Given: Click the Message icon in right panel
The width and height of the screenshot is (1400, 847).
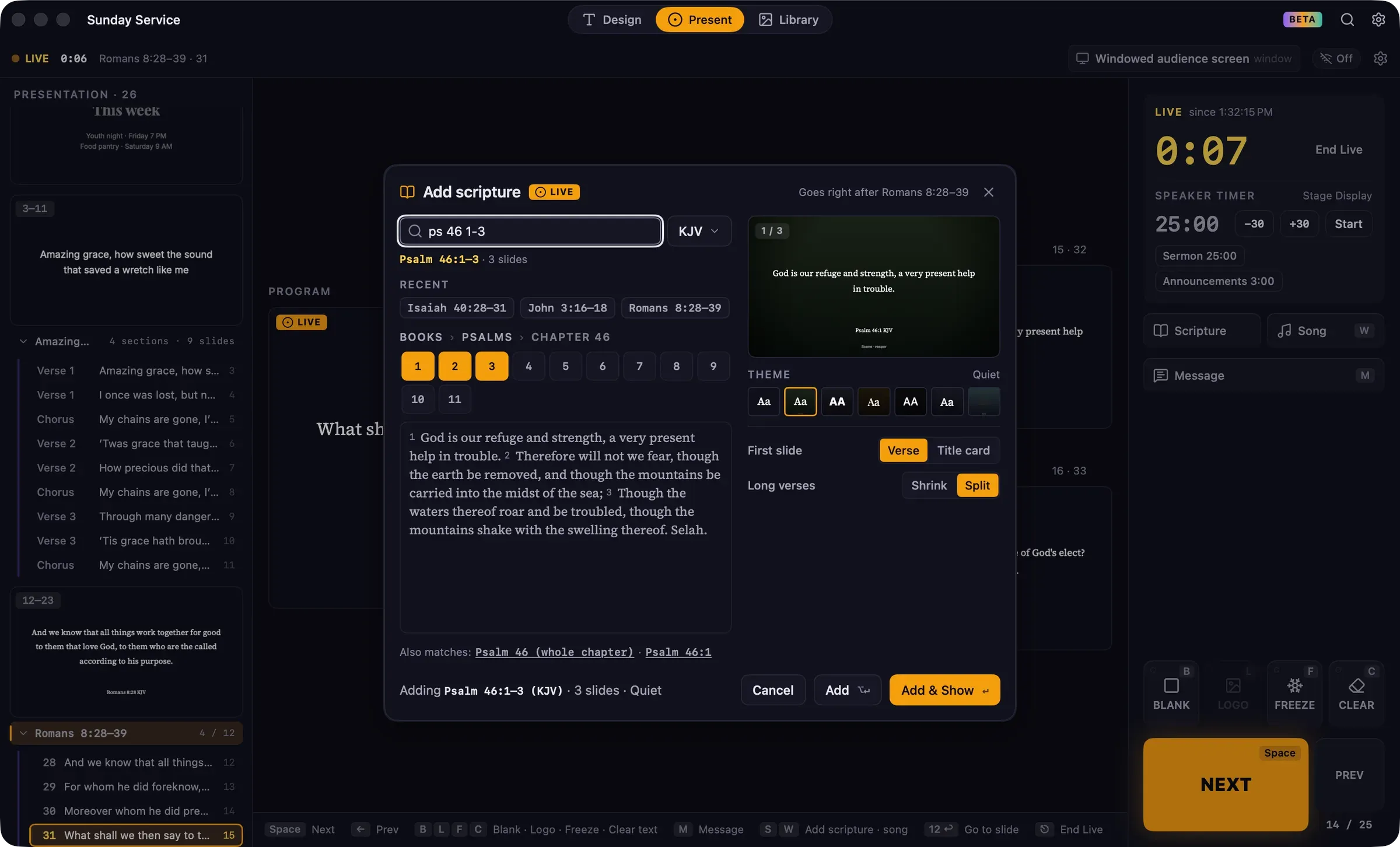Looking at the screenshot, I should [x=1161, y=376].
